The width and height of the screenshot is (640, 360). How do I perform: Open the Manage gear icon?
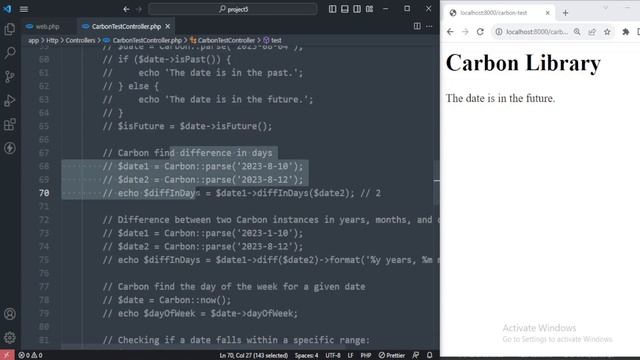[x=10, y=338]
